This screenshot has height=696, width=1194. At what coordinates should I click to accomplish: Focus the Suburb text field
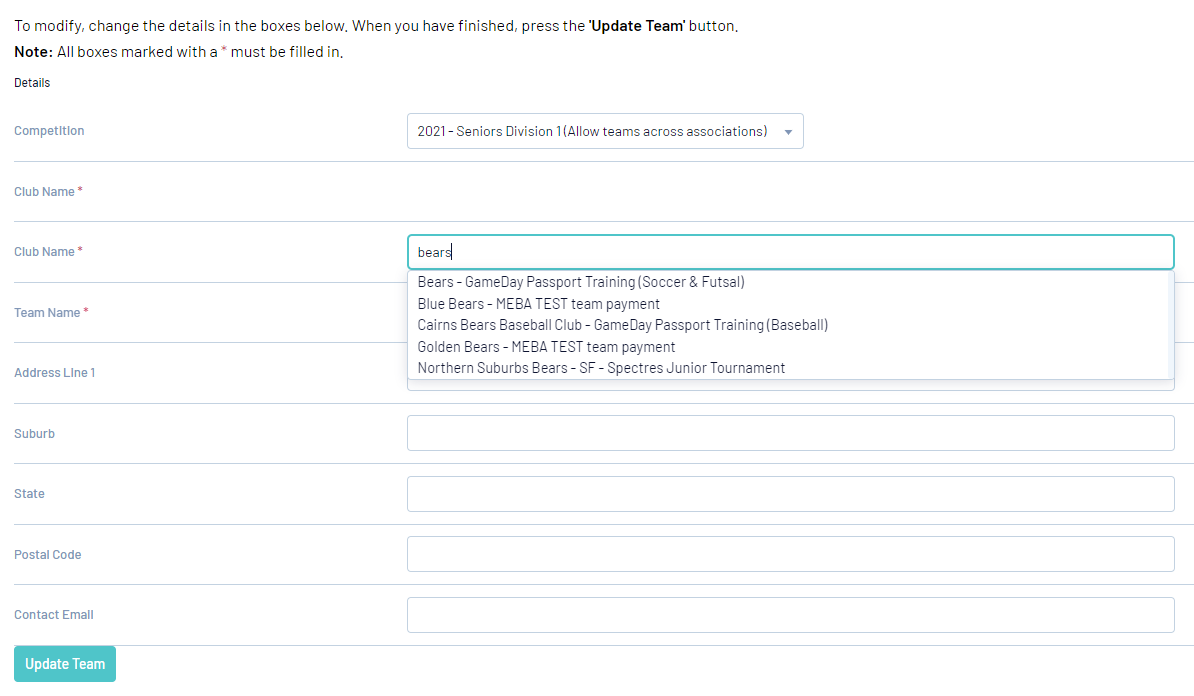[790, 433]
